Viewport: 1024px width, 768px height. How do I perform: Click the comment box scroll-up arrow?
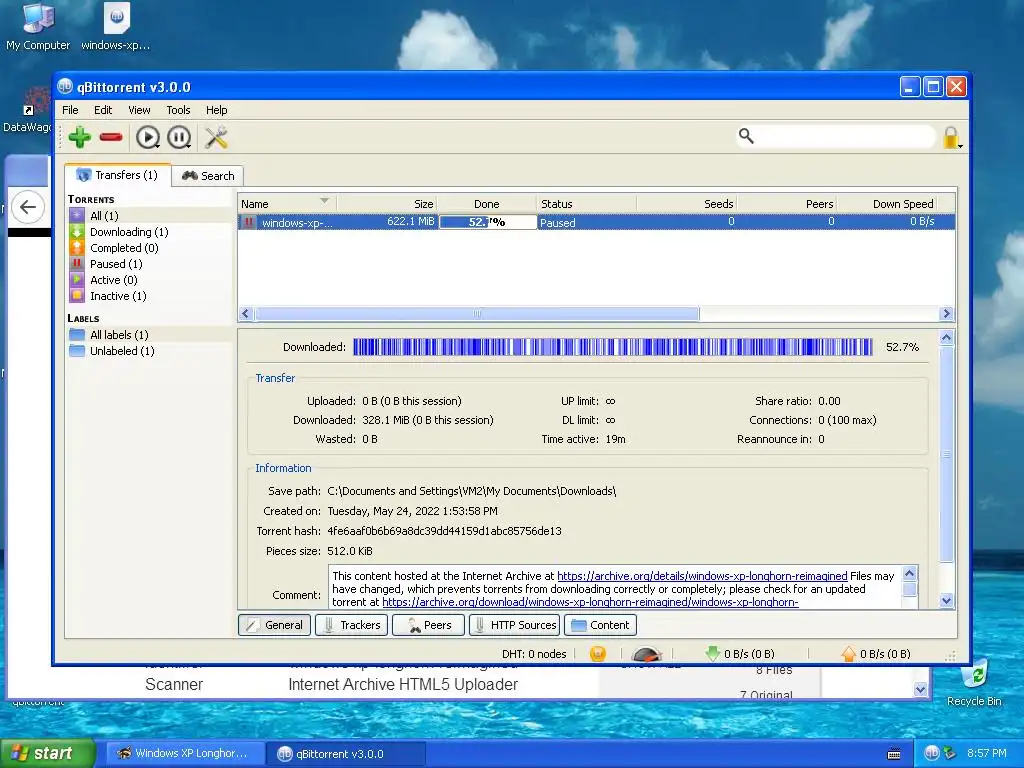[909, 574]
